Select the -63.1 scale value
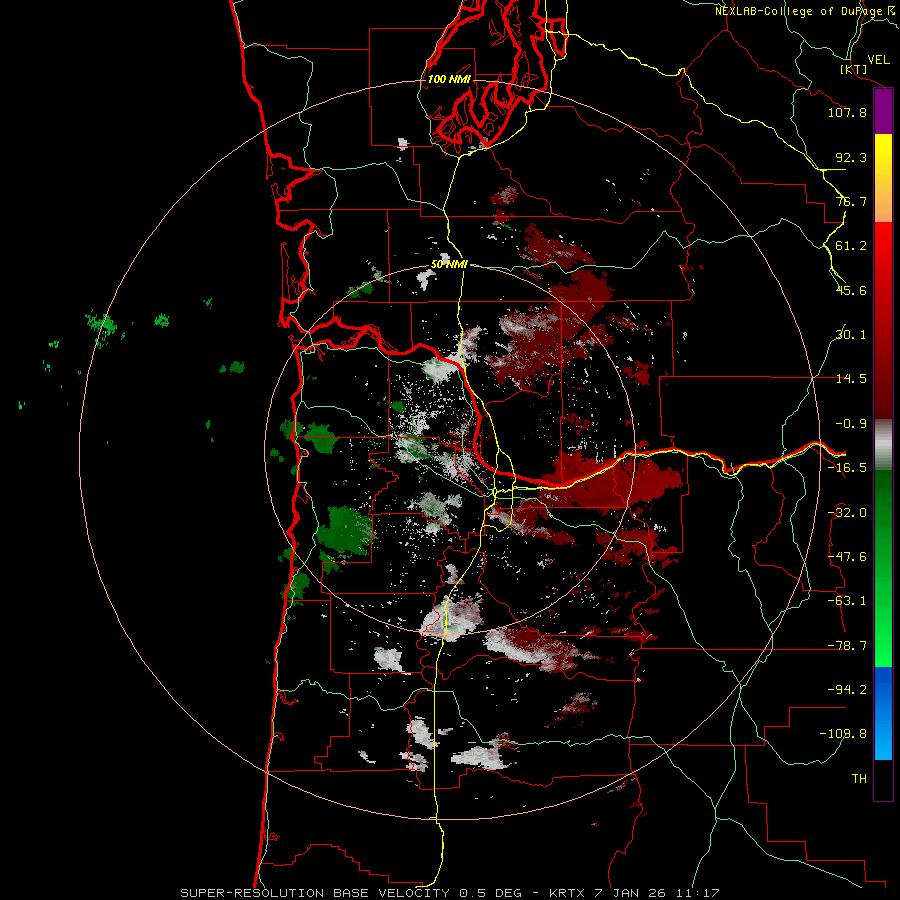Viewport: 900px width, 900px height. [x=847, y=601]
